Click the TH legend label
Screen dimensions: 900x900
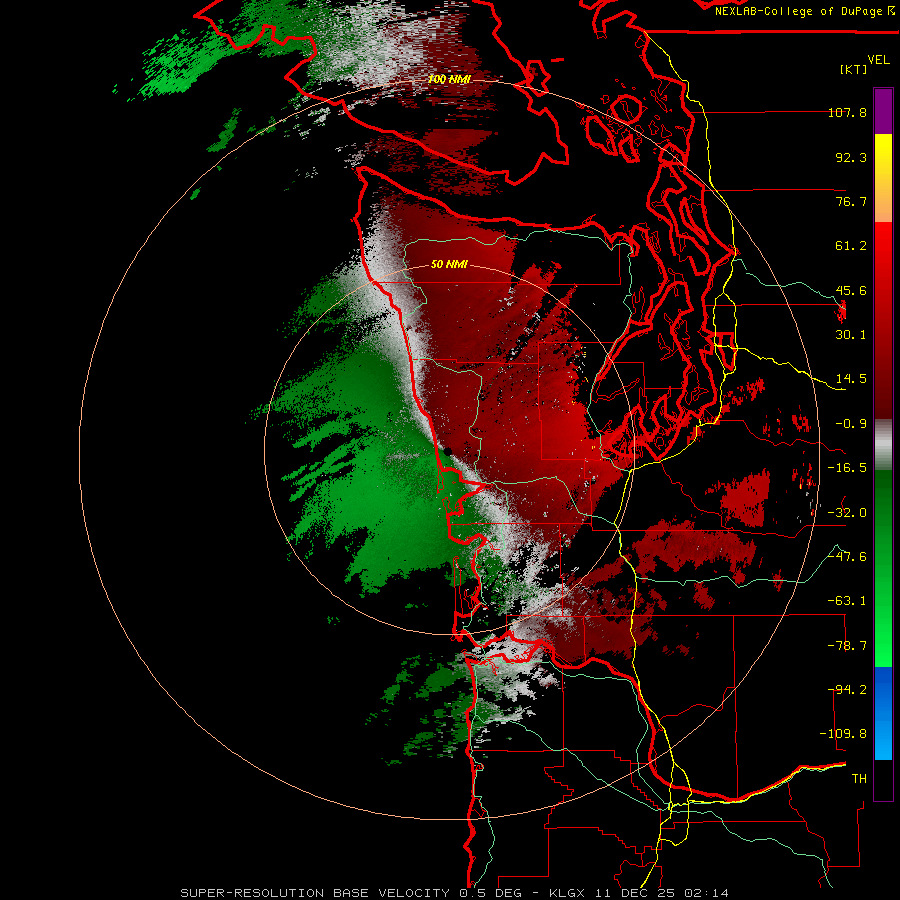pos(859,779)
